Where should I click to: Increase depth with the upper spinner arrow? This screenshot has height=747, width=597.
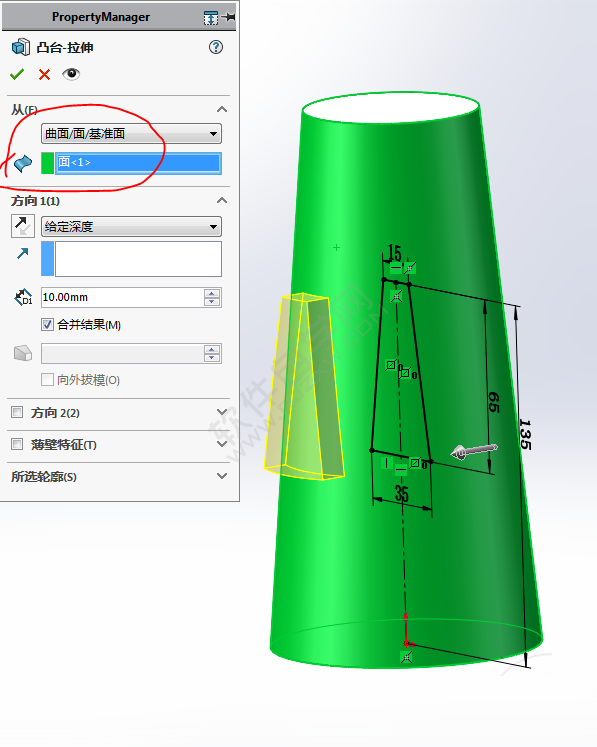point(212,293)
